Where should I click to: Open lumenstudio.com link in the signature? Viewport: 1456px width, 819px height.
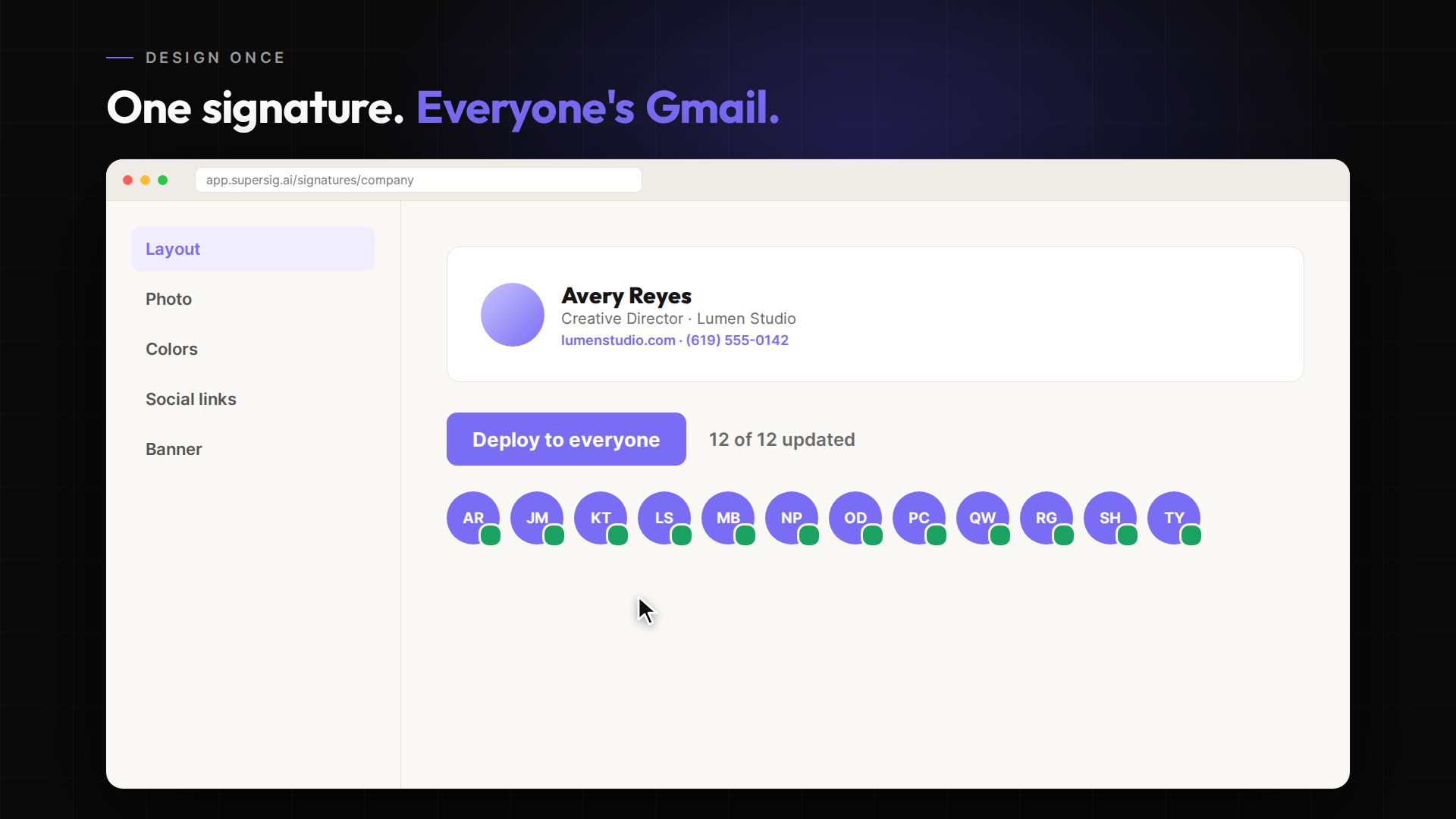tap(618, 340)
